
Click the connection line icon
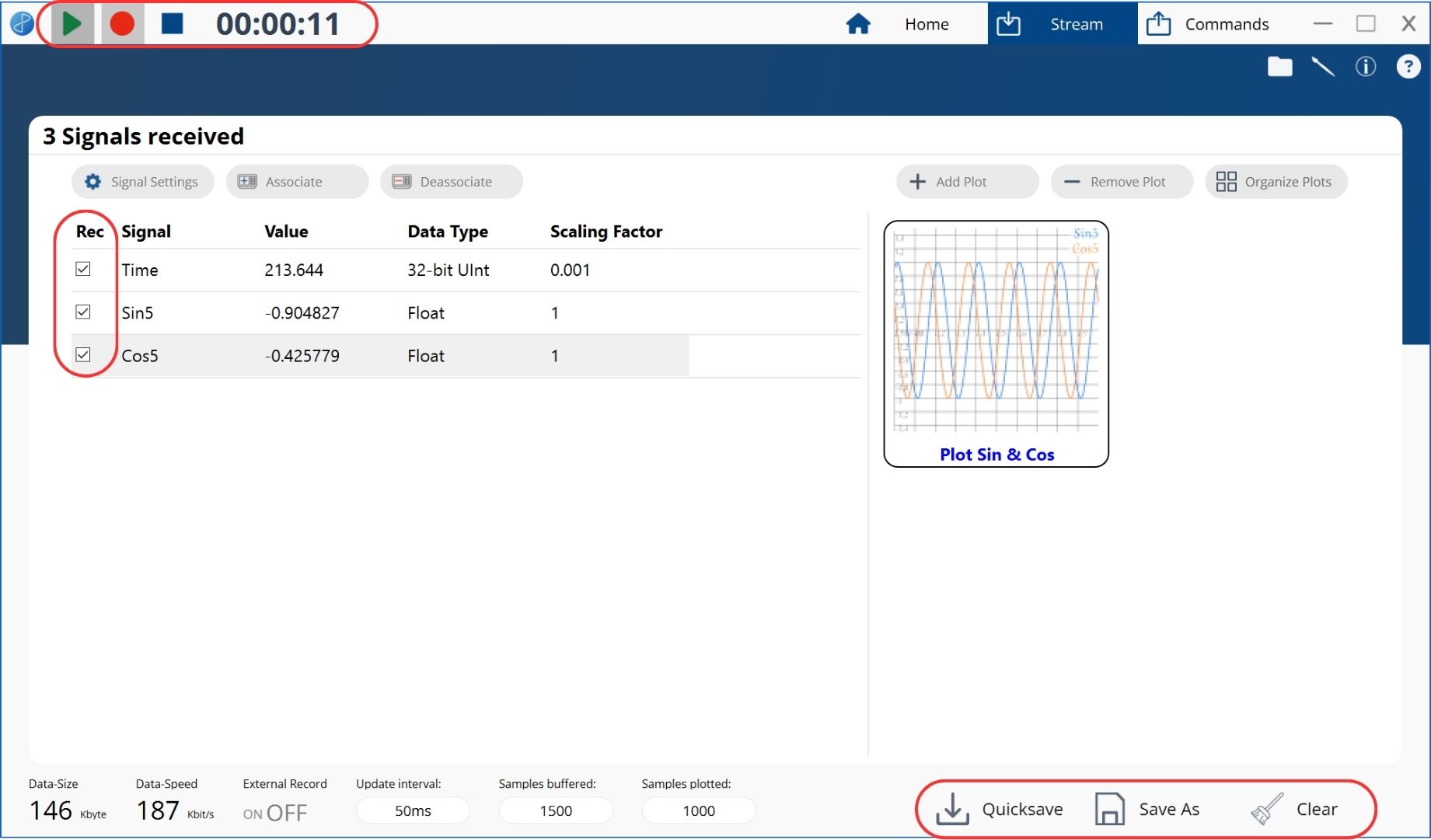[x=1322, y=67]
